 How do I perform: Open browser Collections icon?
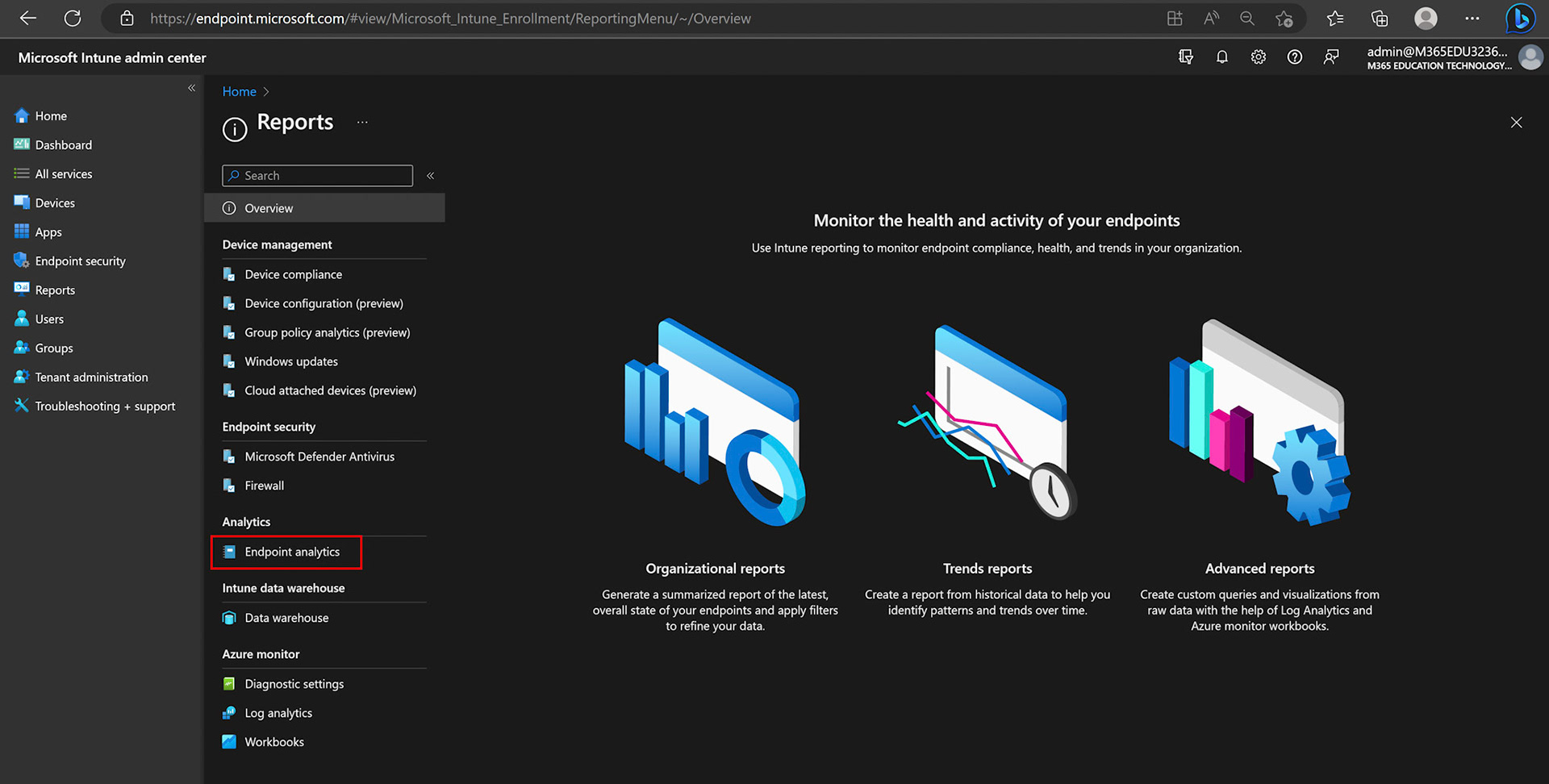pos(1380,18)
